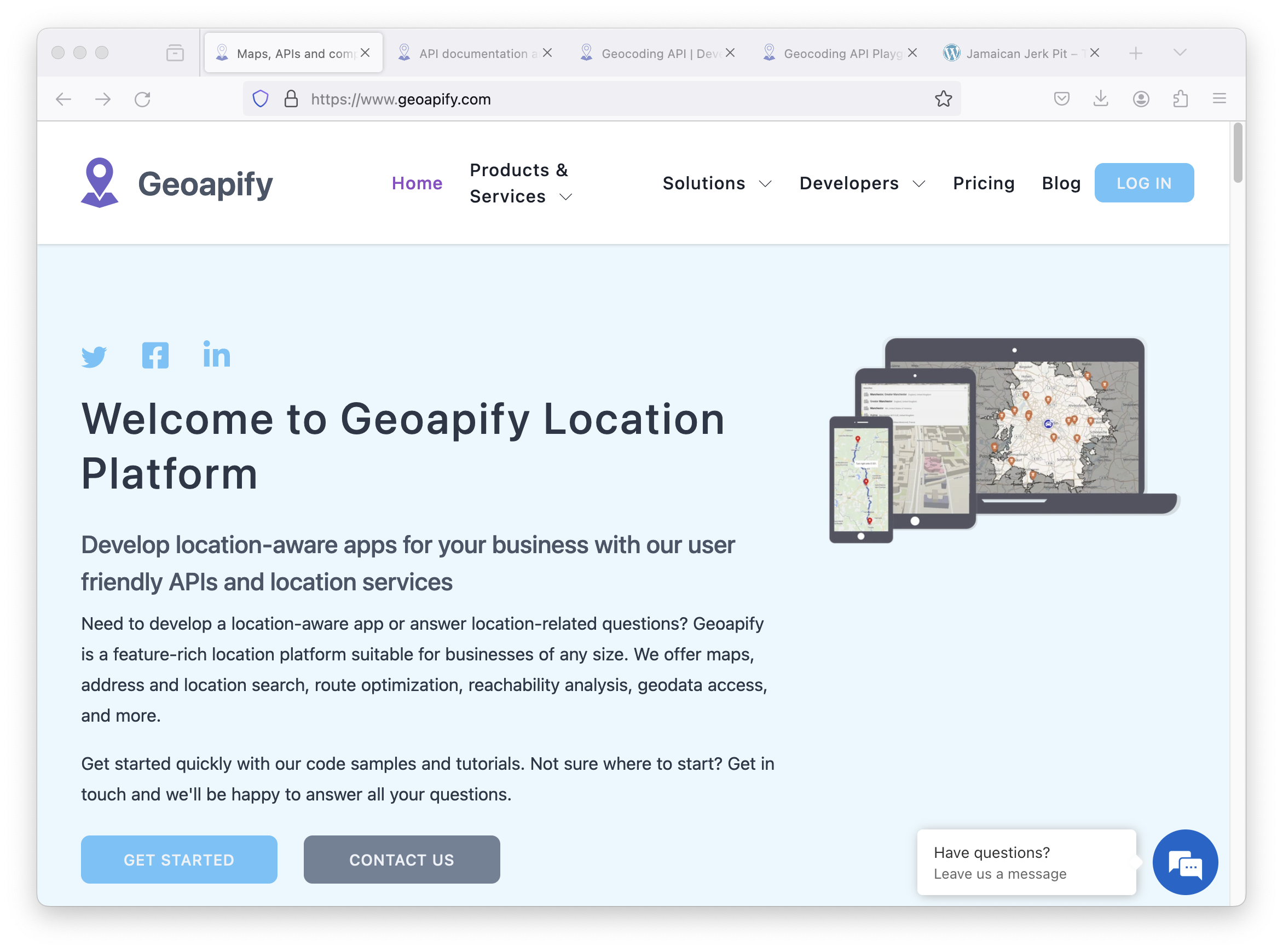1283x952 pixels.
Task: Open the Save to Pocket icon
Action: (x=1062, y=98)
